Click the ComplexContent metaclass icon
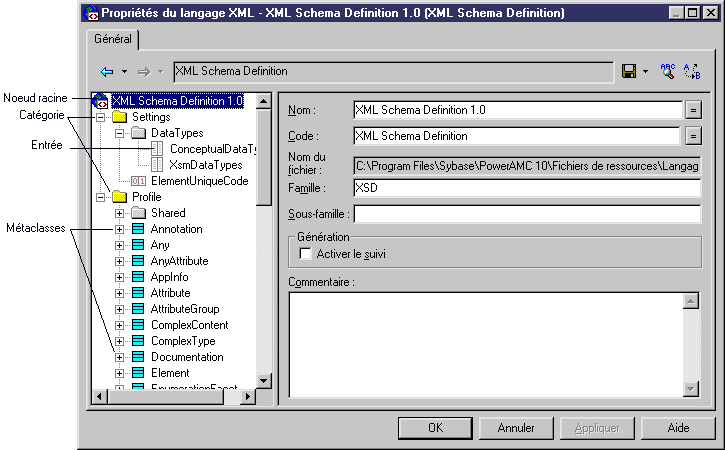Viewport: 725px width, 450px height. (x=138, y=325)
